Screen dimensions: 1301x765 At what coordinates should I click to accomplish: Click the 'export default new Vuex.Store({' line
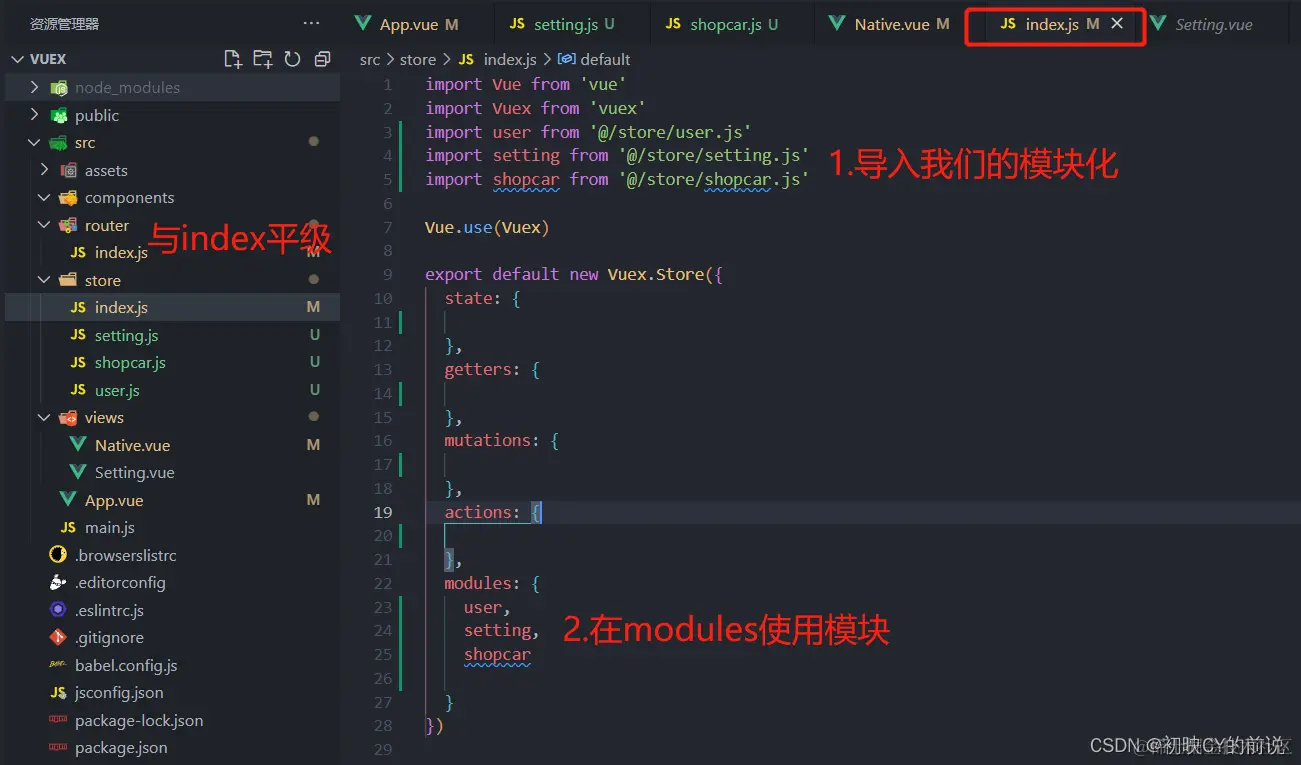[574, 274]
